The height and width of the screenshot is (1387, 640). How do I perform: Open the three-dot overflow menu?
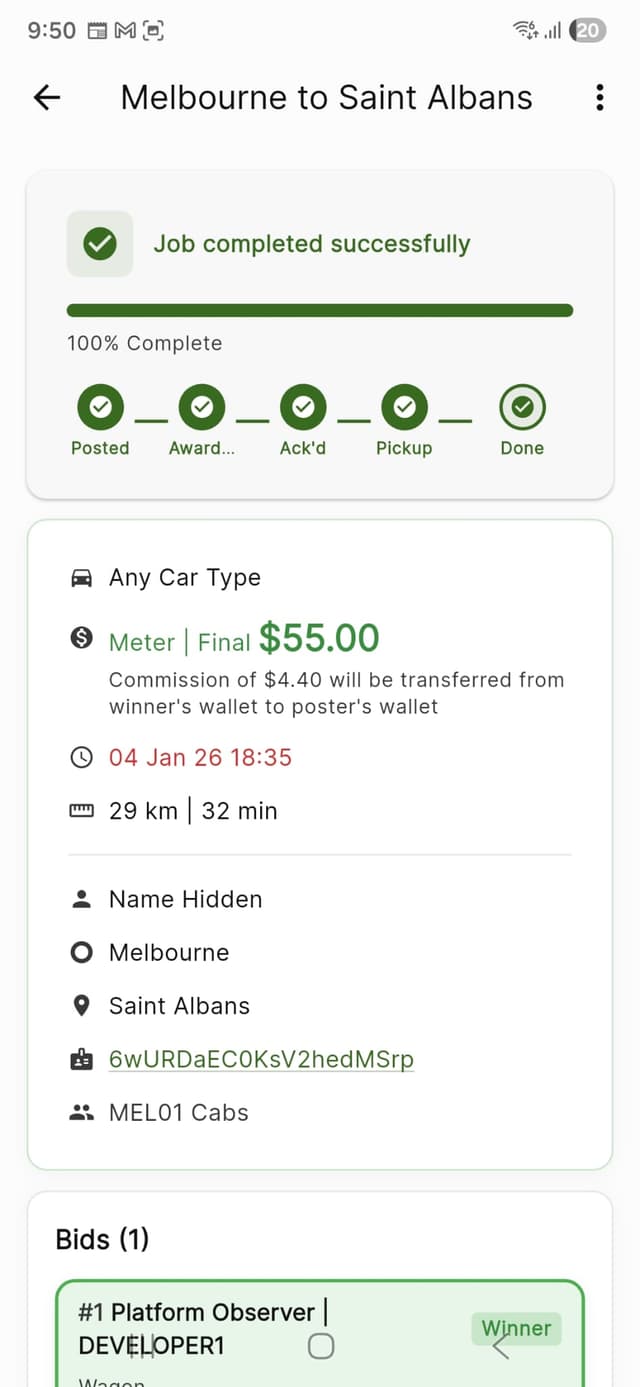[x=599, y=97]
